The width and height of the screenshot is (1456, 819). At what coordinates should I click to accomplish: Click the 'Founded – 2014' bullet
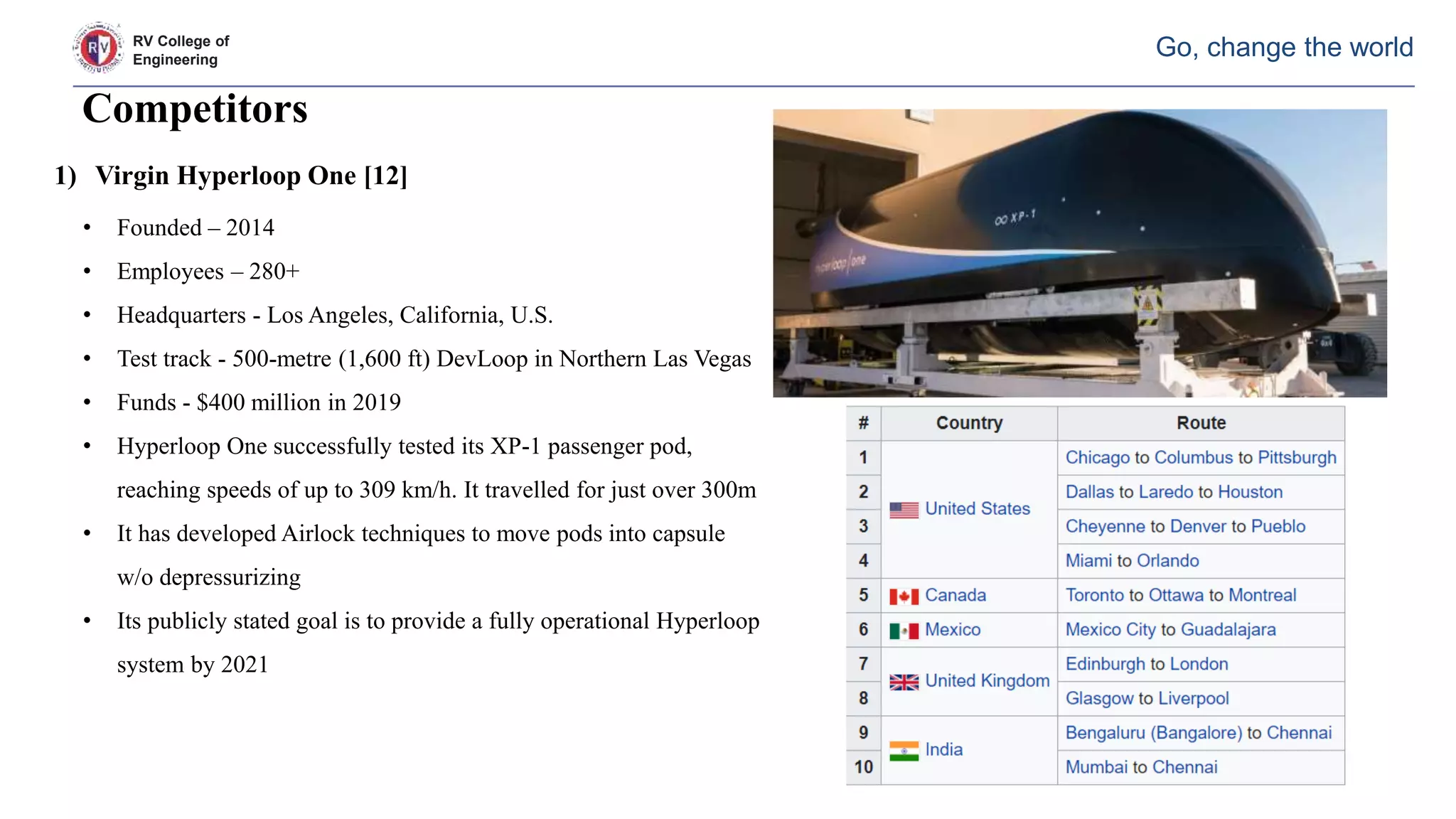[196, 227]
